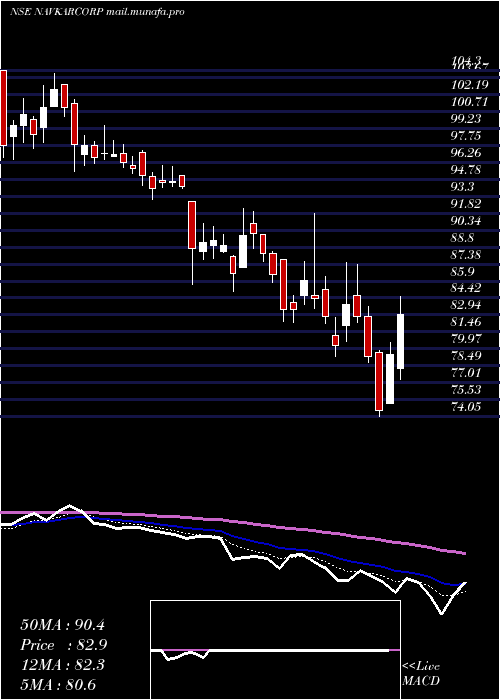Click the 99.23 price axis label
The image size is (500, 700).
467,119
